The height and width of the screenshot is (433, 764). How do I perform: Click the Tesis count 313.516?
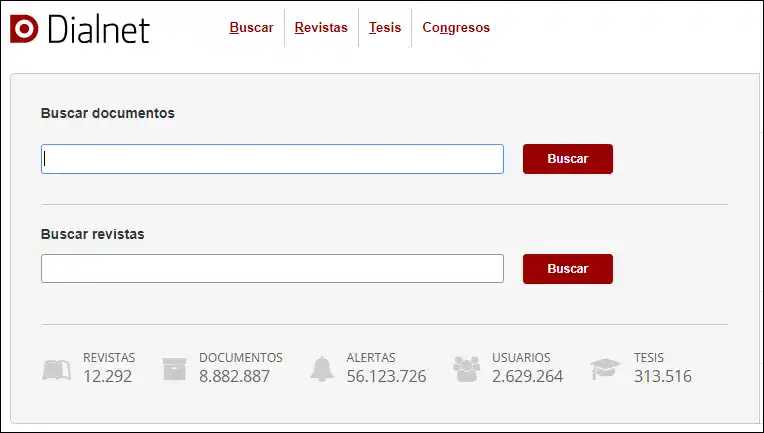(663, 376)
